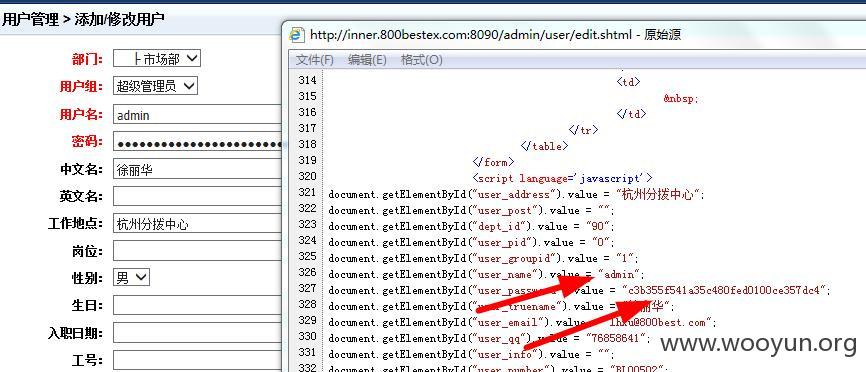The height and width of the screenshot is (372, 866).
Task: Click the user_qq value 76858641
Action: coord(616,338)
